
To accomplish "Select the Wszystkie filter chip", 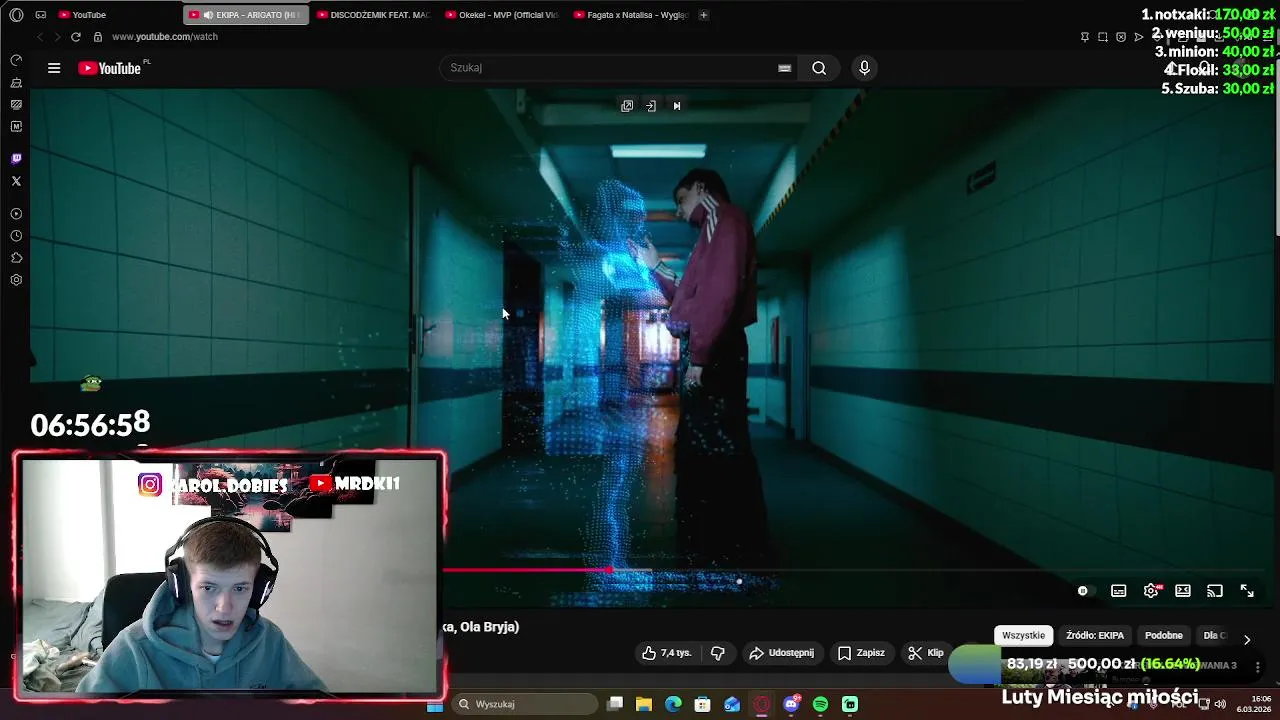I will [1023, 636].
